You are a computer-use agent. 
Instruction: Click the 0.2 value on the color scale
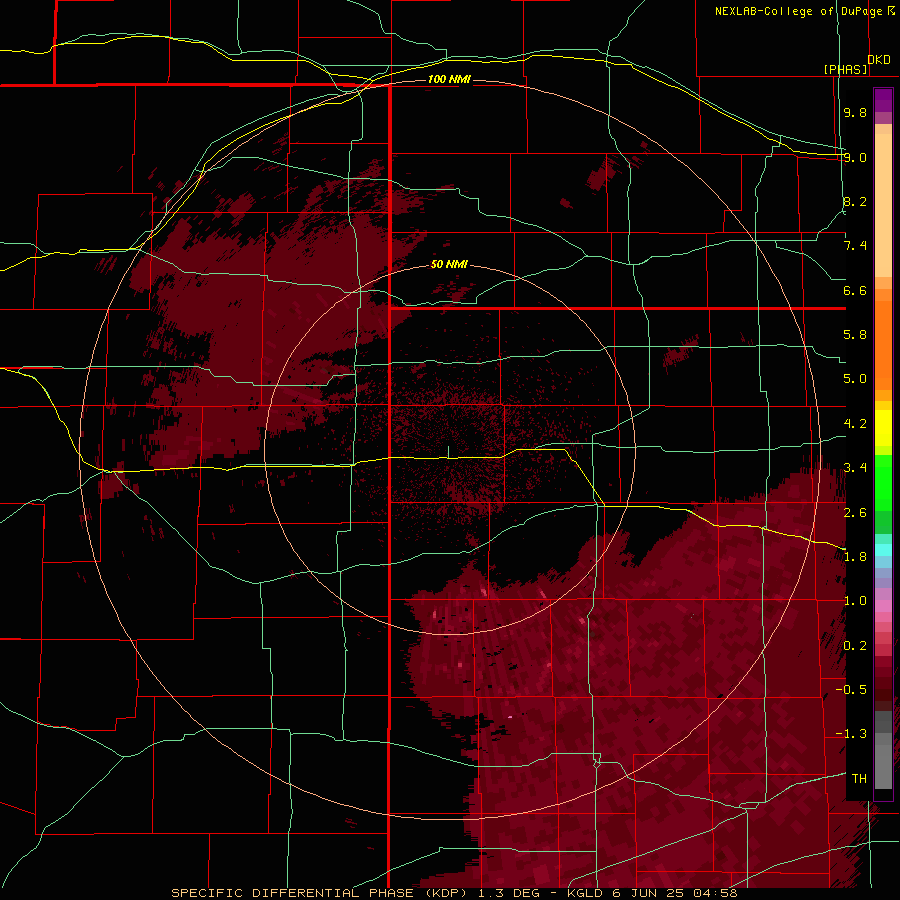[855, 646]
